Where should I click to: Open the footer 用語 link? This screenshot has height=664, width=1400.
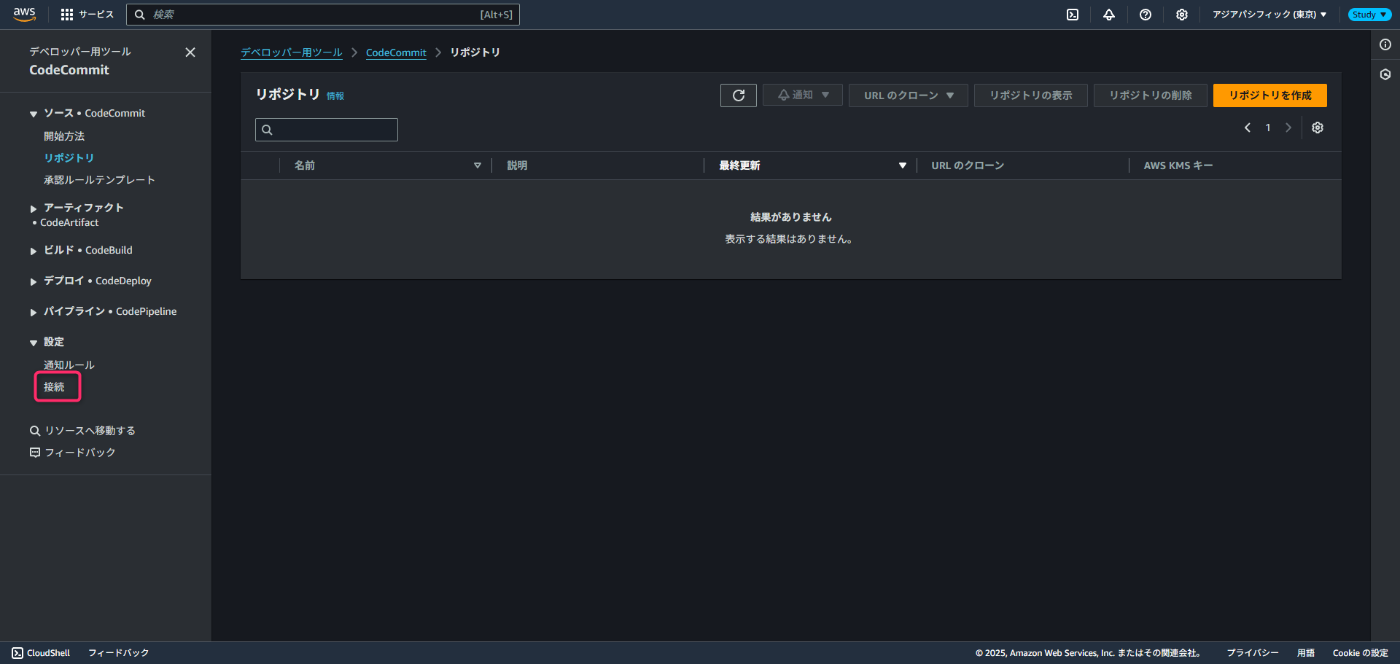pyautogui.click(x=1306, y=653)
